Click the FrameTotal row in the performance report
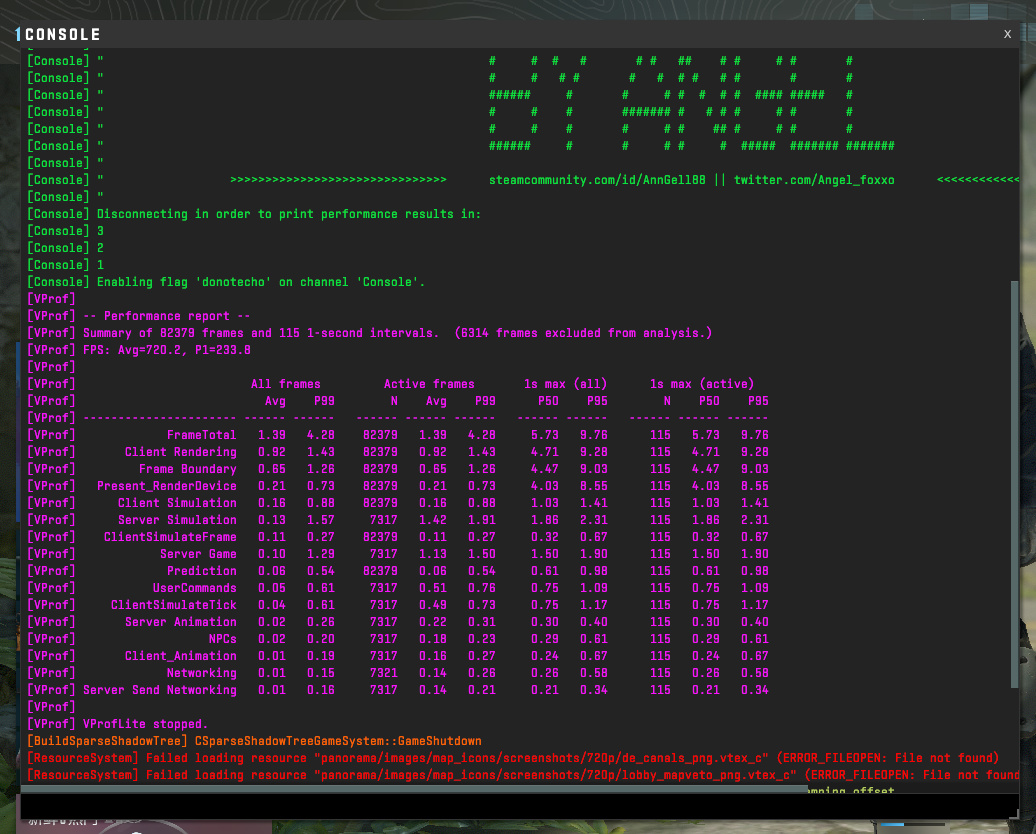This screenshot has height=834, width=1036. 398,435
